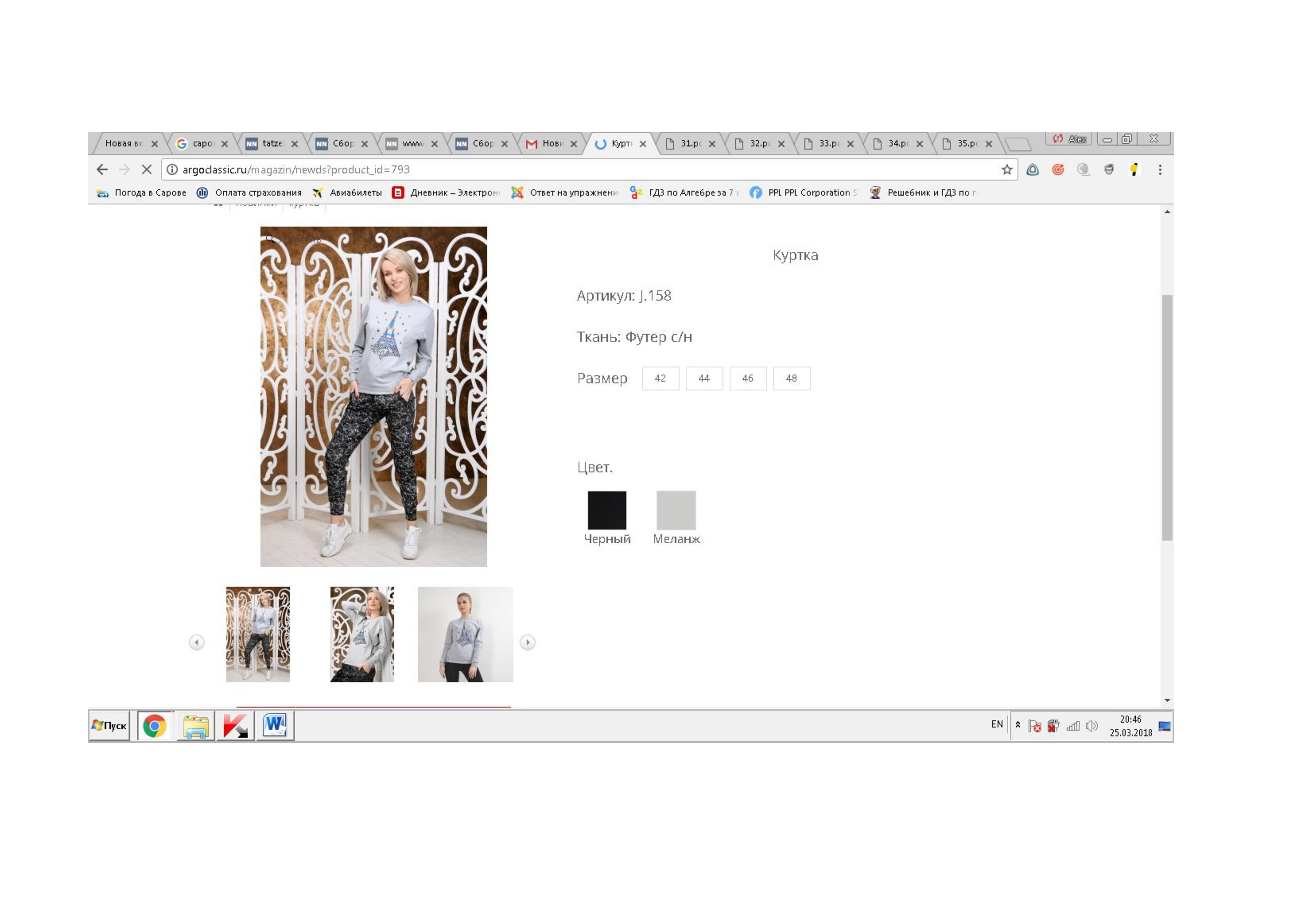Stop page loading with the X button

[x=146, y=170]
